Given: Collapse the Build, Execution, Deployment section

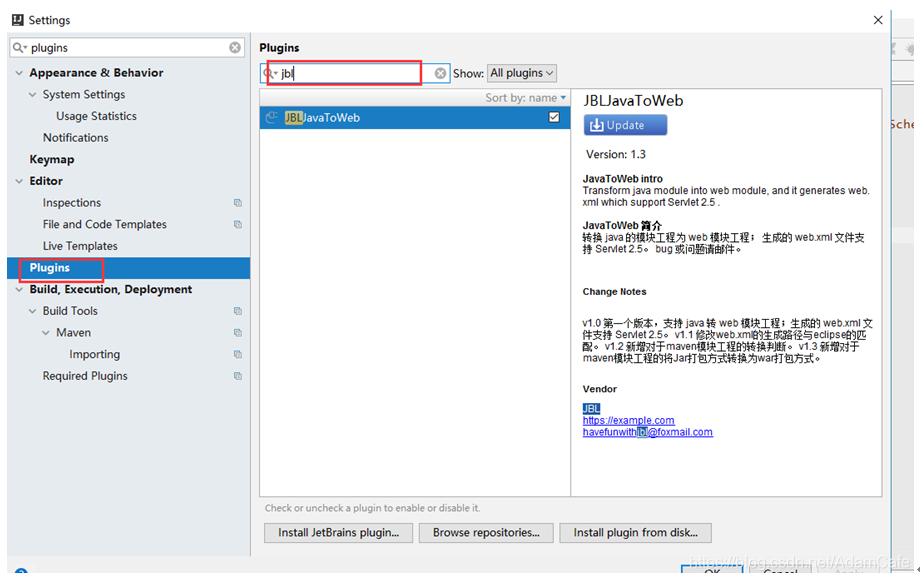Looking at the screenshot, I should (x=19, y=289).
